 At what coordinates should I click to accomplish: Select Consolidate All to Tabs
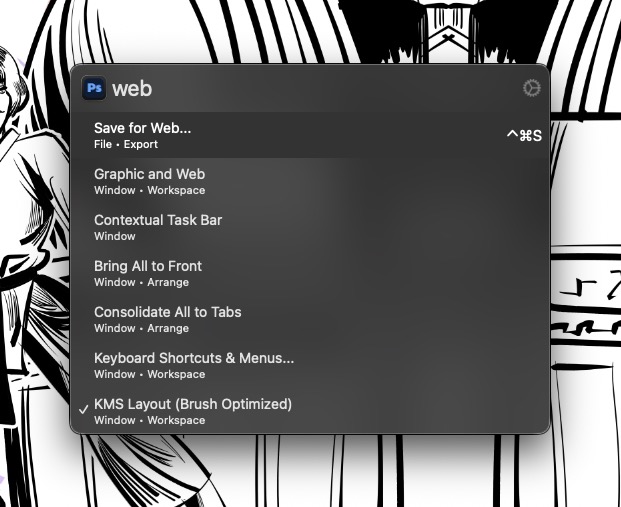click(167, 312)
